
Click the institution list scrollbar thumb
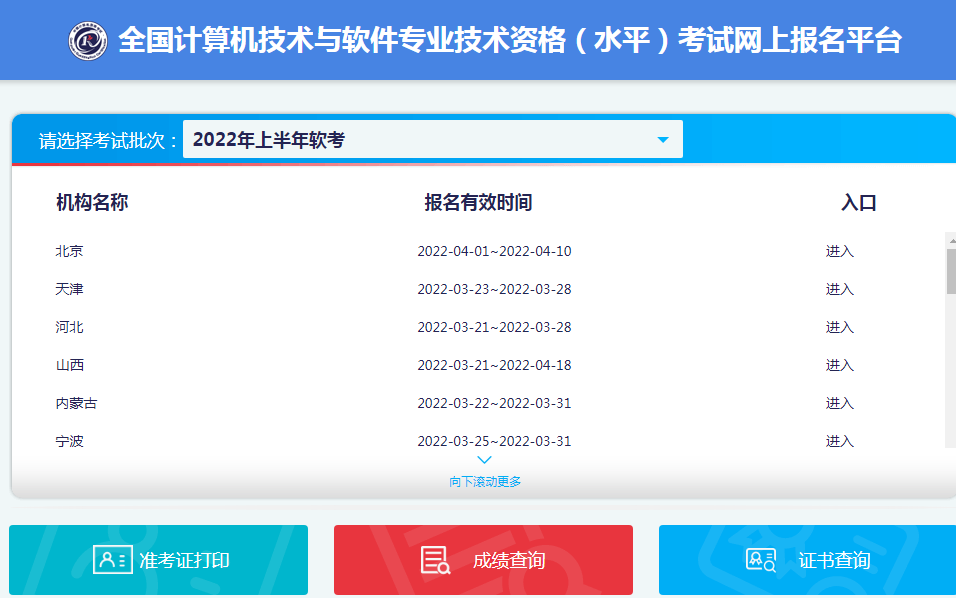tap(950, 270)
